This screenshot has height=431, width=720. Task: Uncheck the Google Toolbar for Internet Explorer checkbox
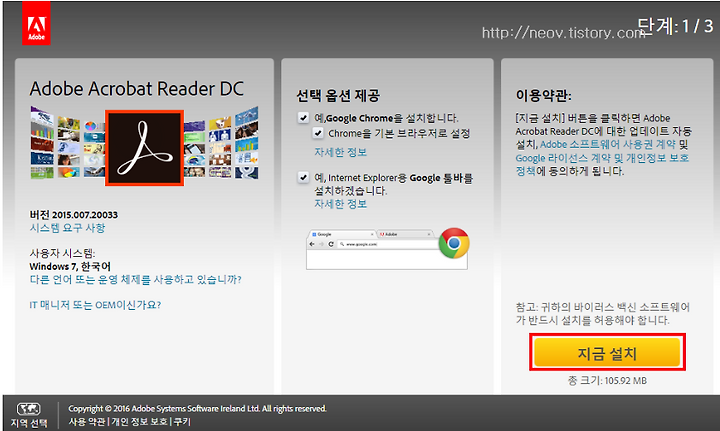(303, 177)
